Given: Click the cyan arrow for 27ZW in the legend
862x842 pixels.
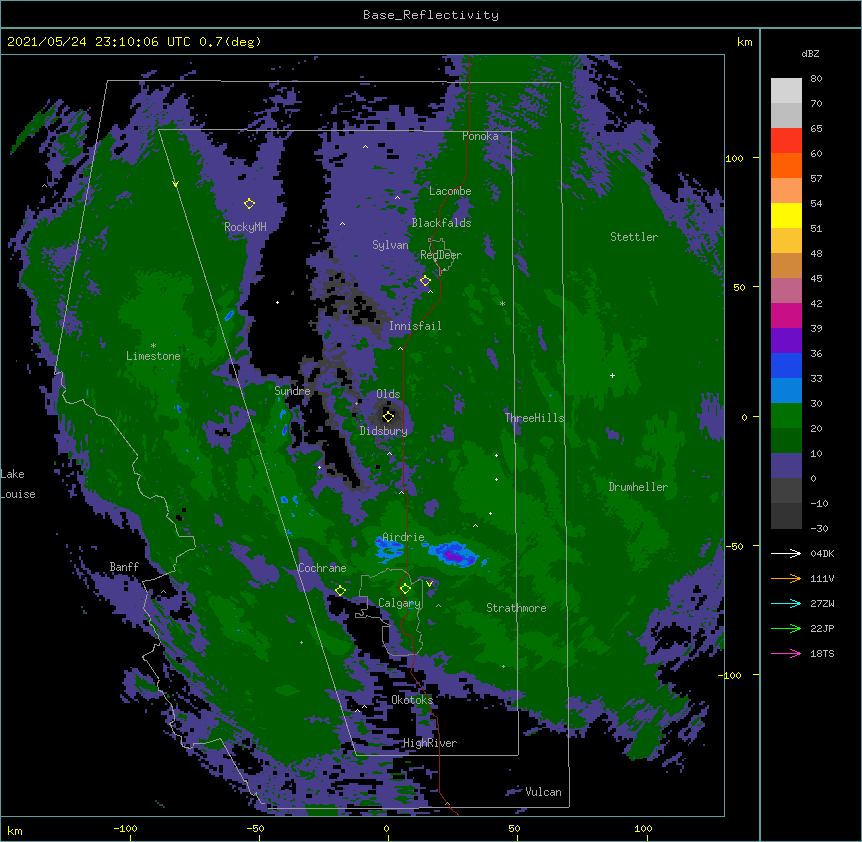Looking at the screenshot, I should pos(786,603).
